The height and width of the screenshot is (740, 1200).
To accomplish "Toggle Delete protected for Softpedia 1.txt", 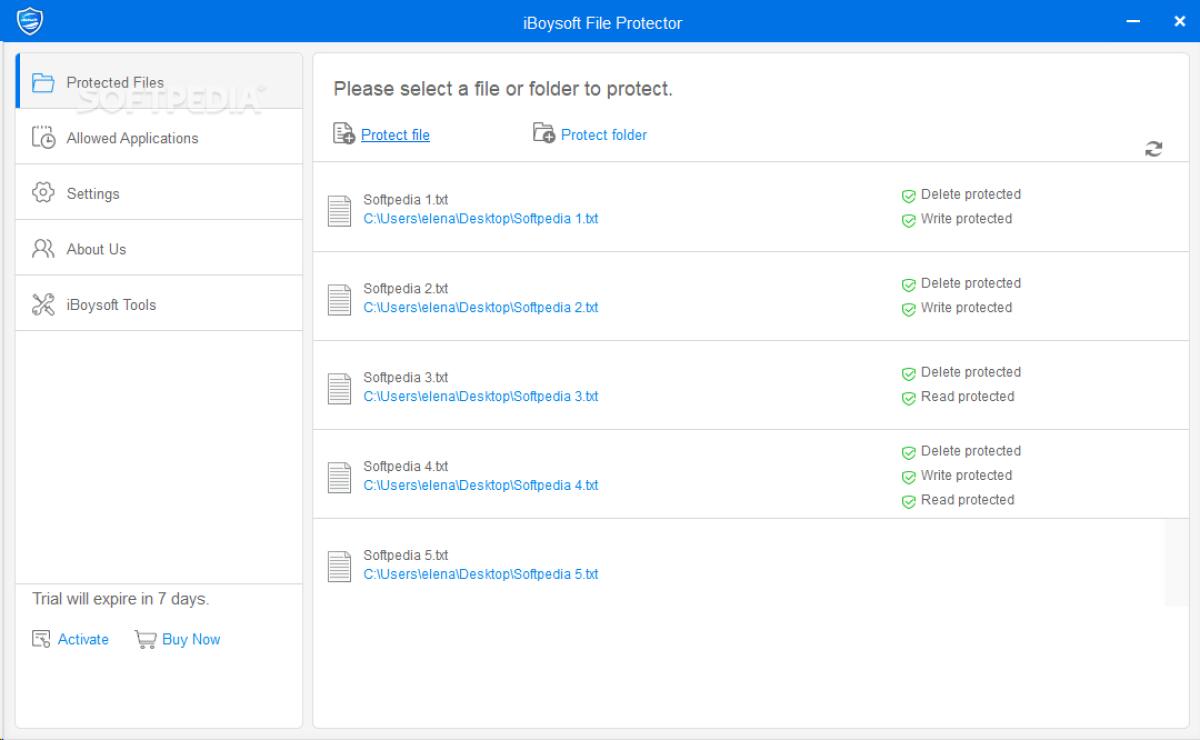I will click(x=908, y=194).
